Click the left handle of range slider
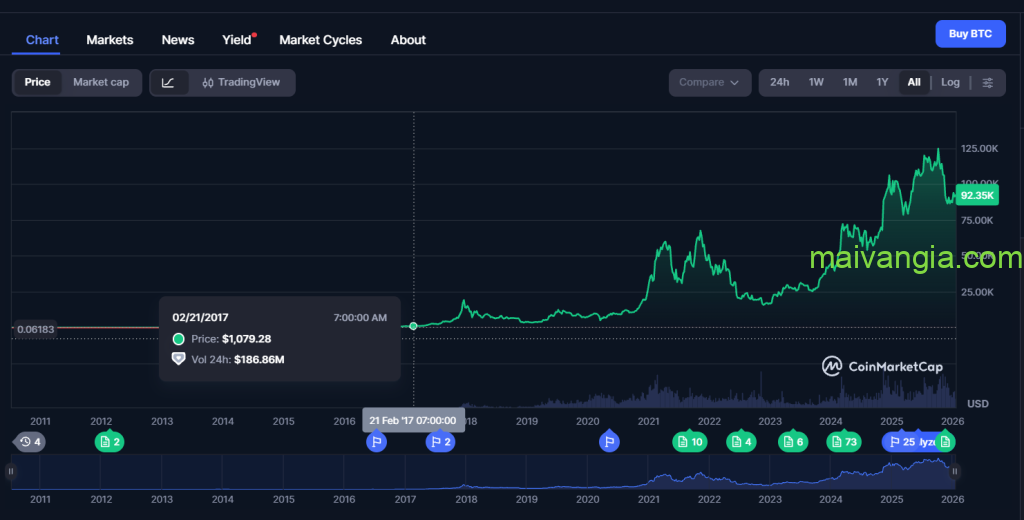The width and height of the screenshot is (1024, 520). click(x=11, y=471)
